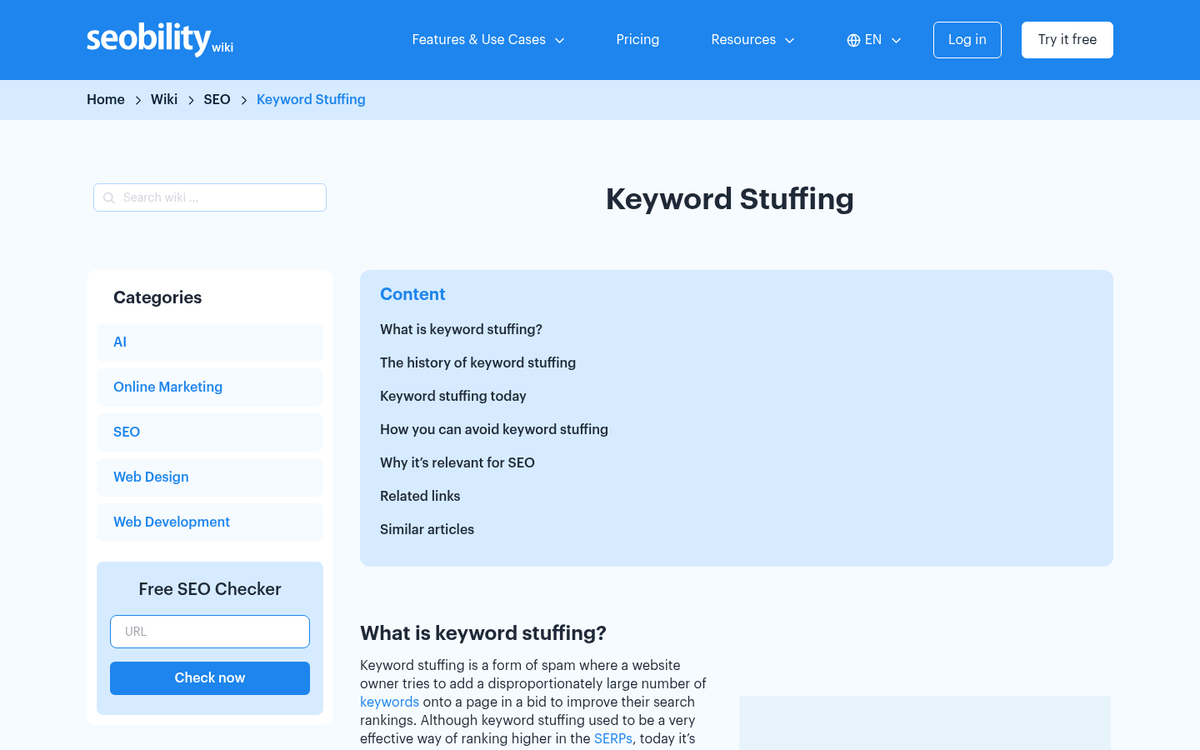Screen dimensions: 1200x750
Task: Click the 'Content' table of contents heading
Action: pos(413,294)
